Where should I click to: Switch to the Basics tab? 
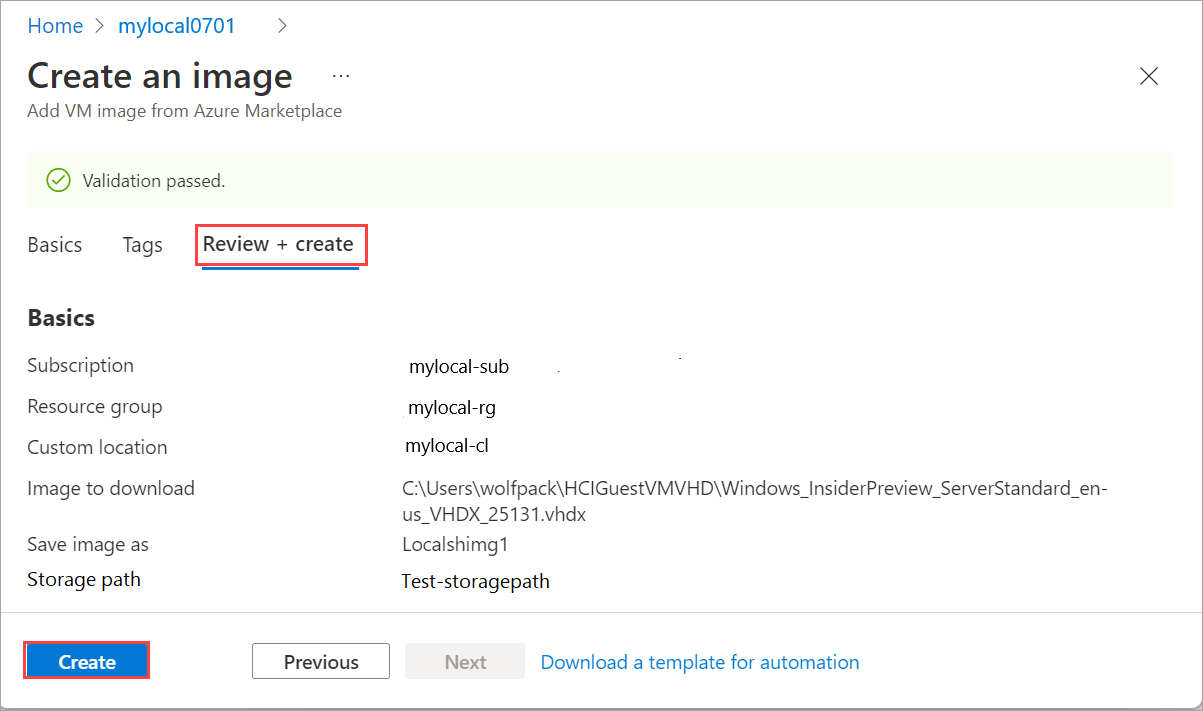[55, 245]
